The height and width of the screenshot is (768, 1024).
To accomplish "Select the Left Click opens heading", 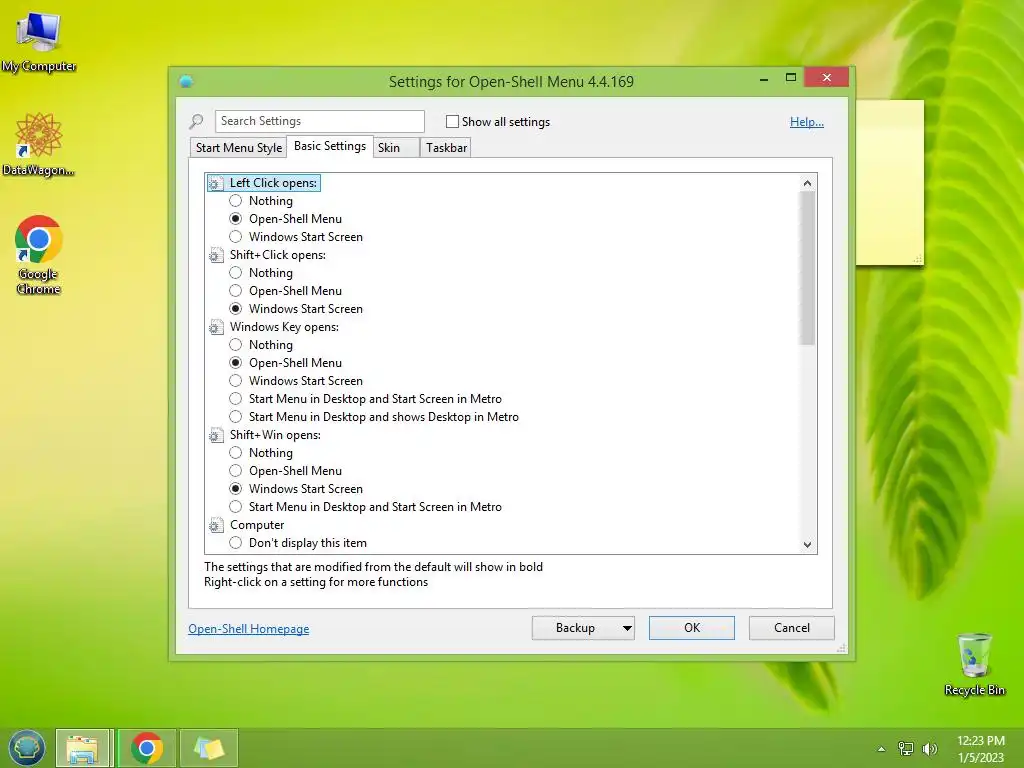I will (273, 184).
